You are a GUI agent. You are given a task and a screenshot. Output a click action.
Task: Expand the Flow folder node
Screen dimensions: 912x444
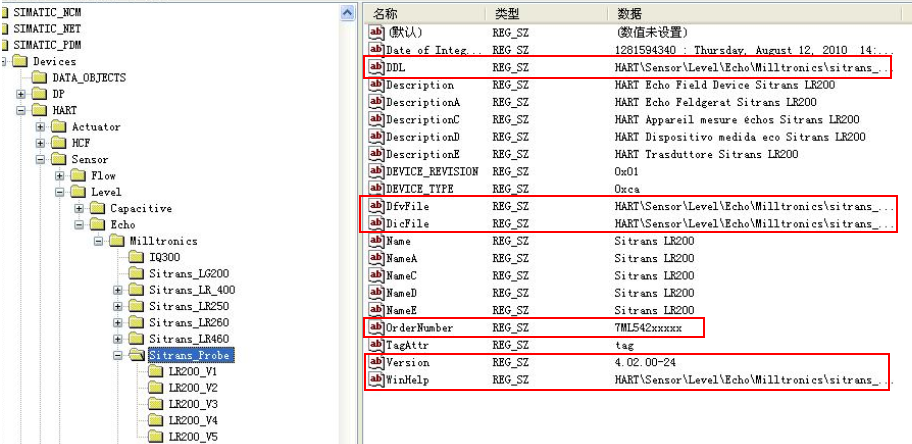pos(59,175)
